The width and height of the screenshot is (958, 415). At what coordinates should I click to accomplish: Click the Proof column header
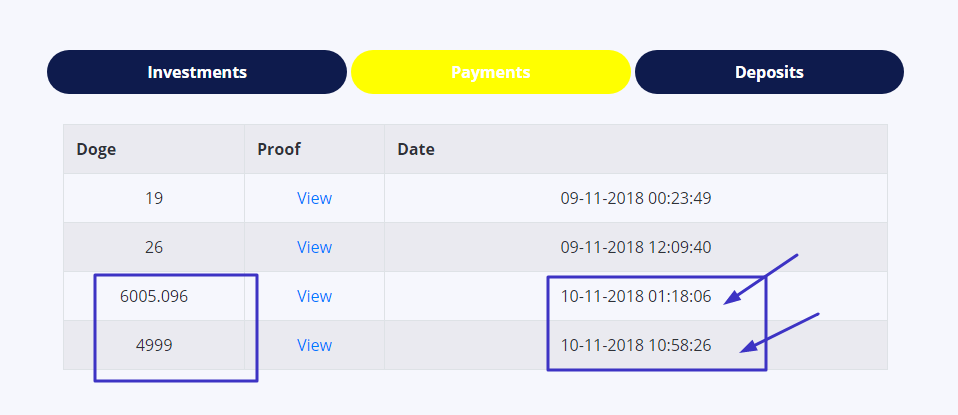click(279, 149)
